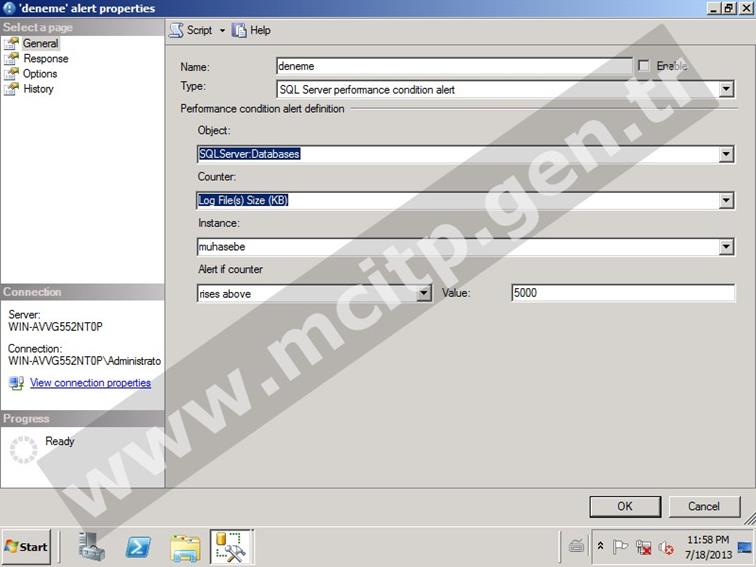Open the Type dropdown
Image resolution: width=756 pixels, height=567 pixels.
coord(726,89)
